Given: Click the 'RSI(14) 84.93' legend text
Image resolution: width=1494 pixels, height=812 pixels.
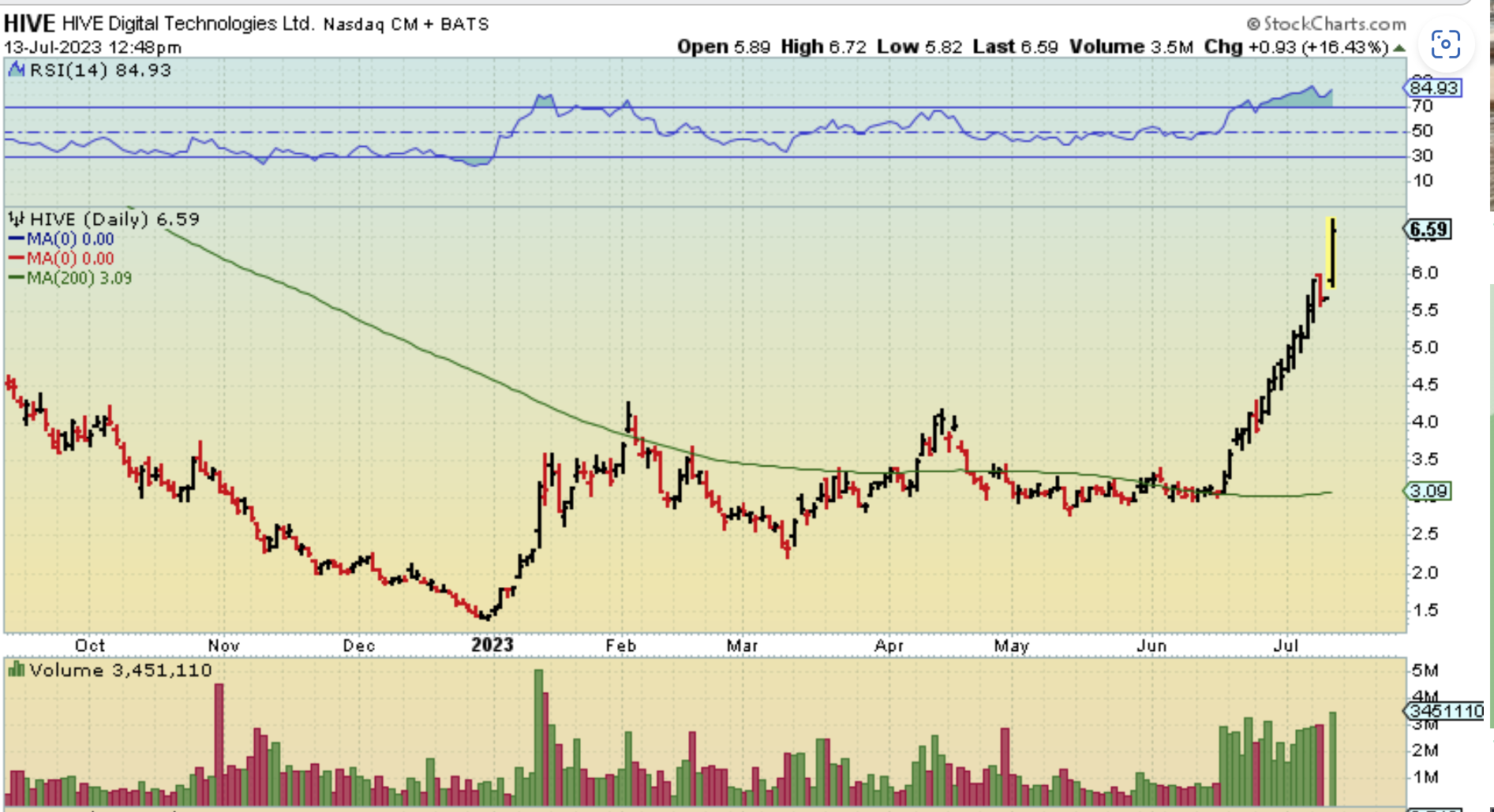Looking at the screenshot, I should (100, 70).
